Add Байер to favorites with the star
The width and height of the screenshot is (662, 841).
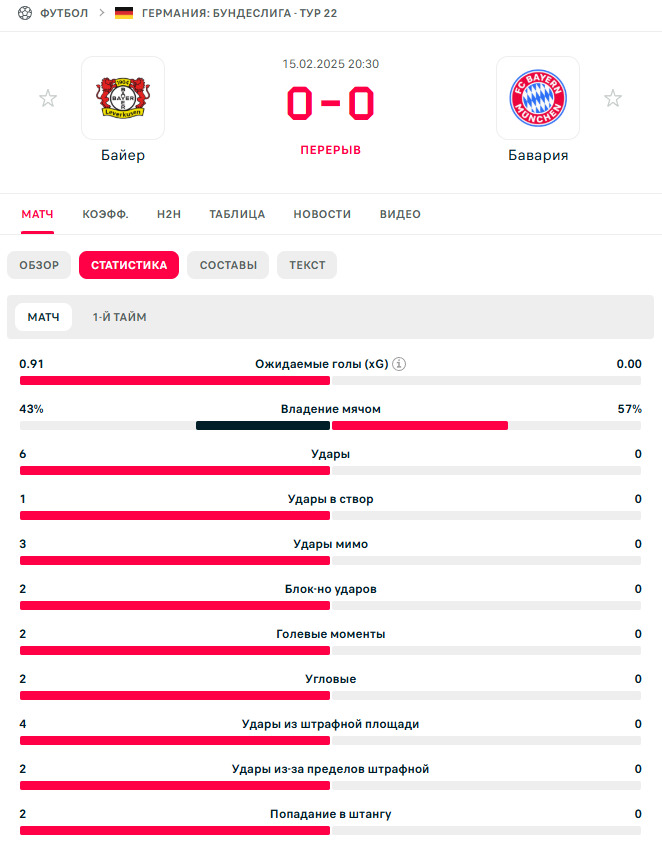[48, 98]
